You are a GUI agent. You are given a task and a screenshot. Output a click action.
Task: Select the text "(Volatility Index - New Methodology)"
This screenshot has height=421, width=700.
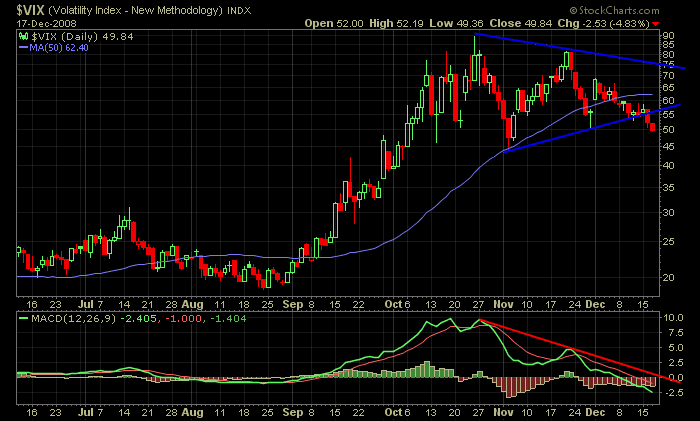click(135, 10)
